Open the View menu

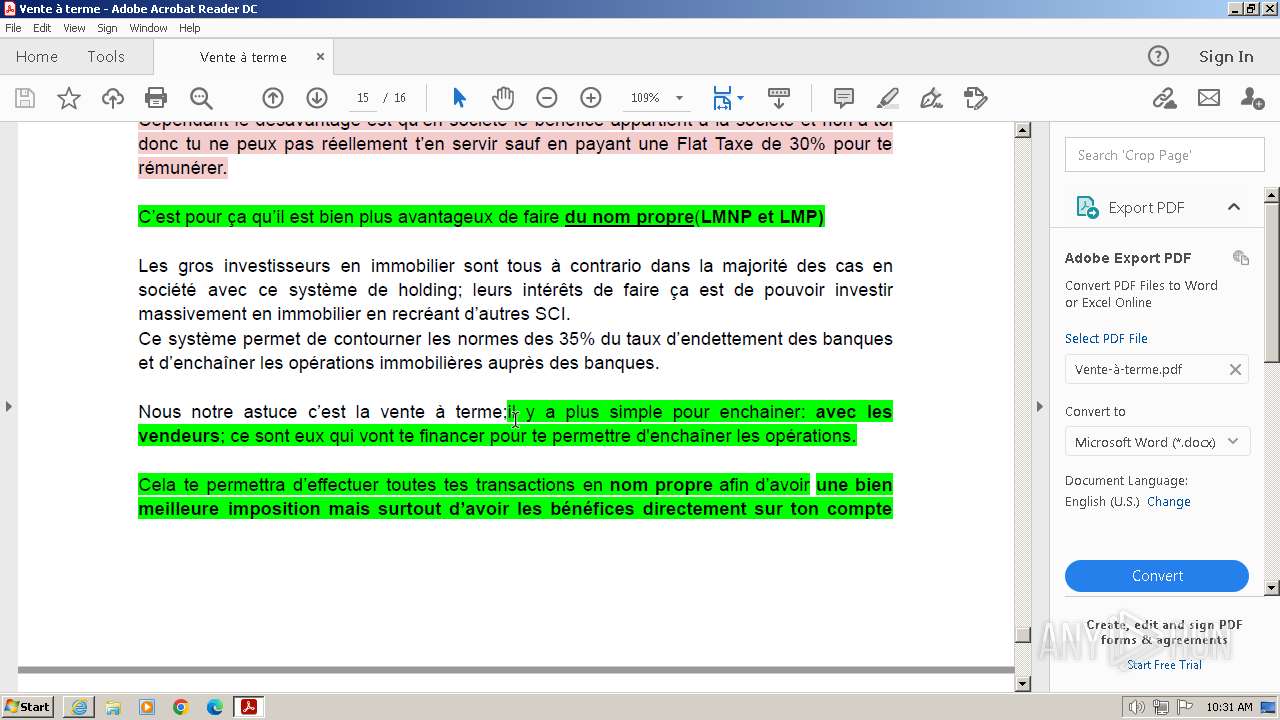coord(74,28)
